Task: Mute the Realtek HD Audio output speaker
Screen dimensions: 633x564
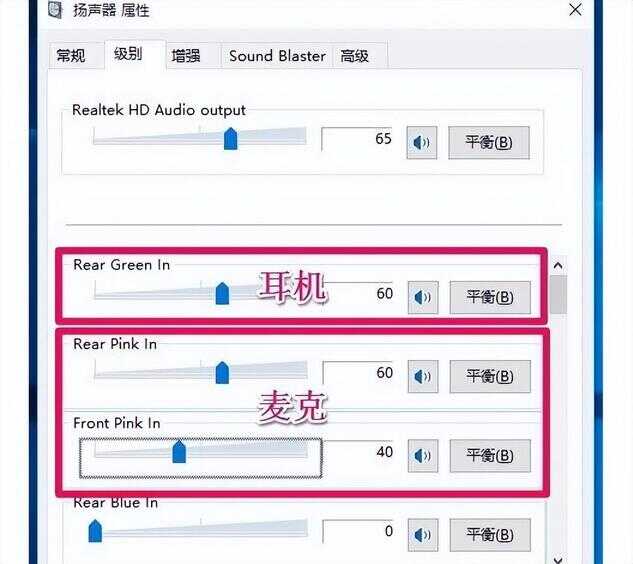Action: click(421, 143)
